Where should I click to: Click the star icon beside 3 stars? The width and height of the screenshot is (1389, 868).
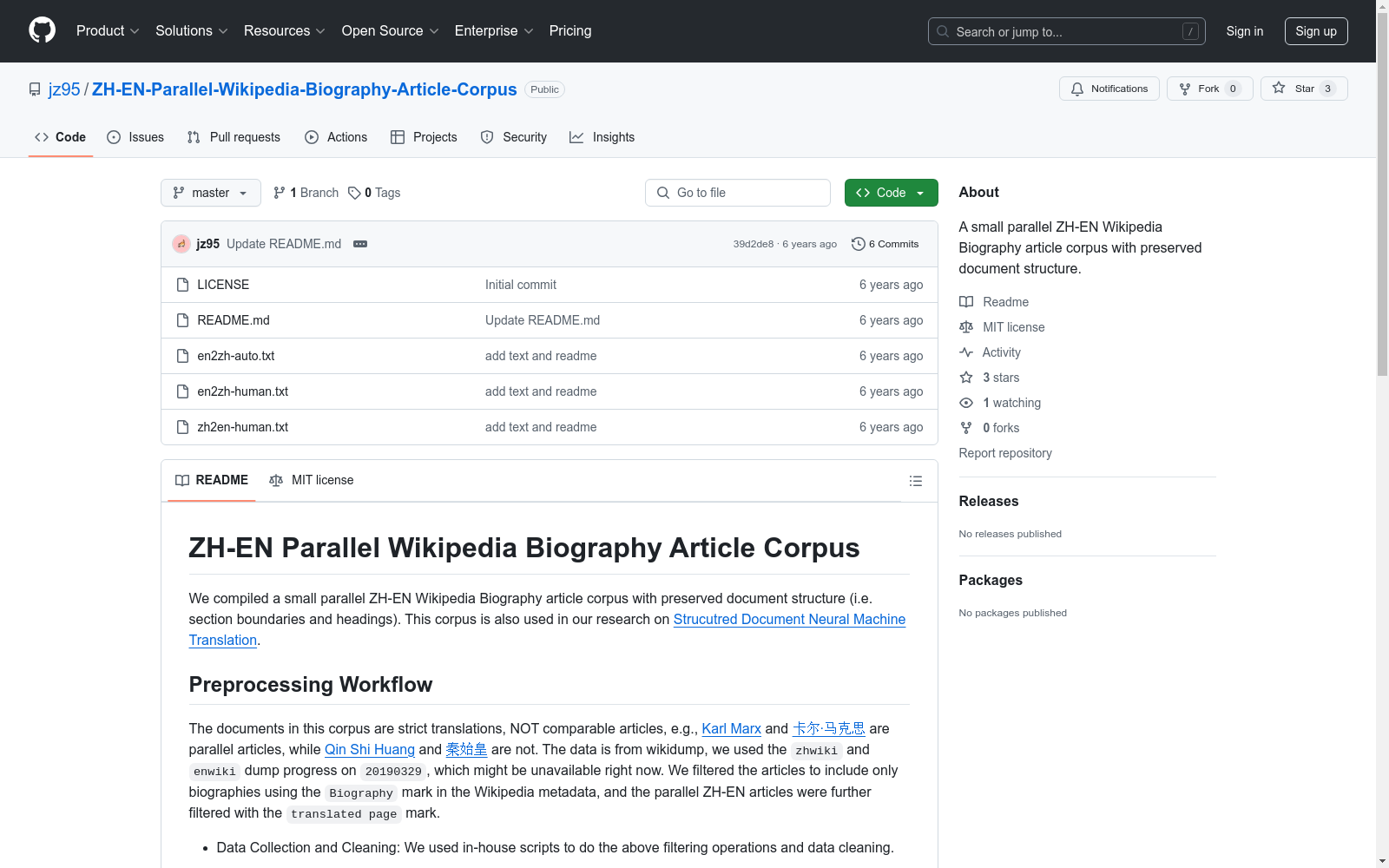coord(966,378)
